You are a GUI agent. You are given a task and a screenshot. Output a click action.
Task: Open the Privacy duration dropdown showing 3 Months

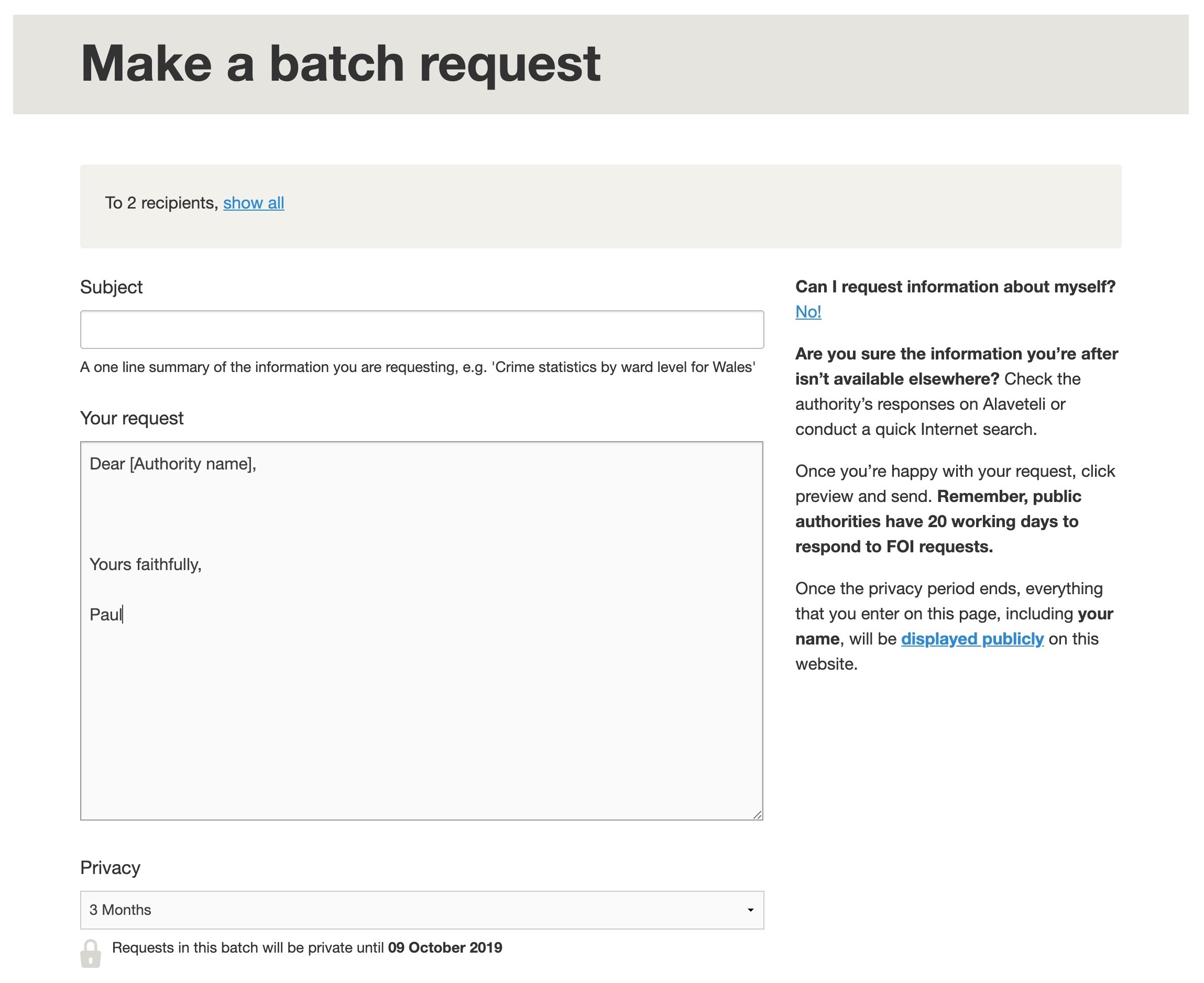coord(422,911)
